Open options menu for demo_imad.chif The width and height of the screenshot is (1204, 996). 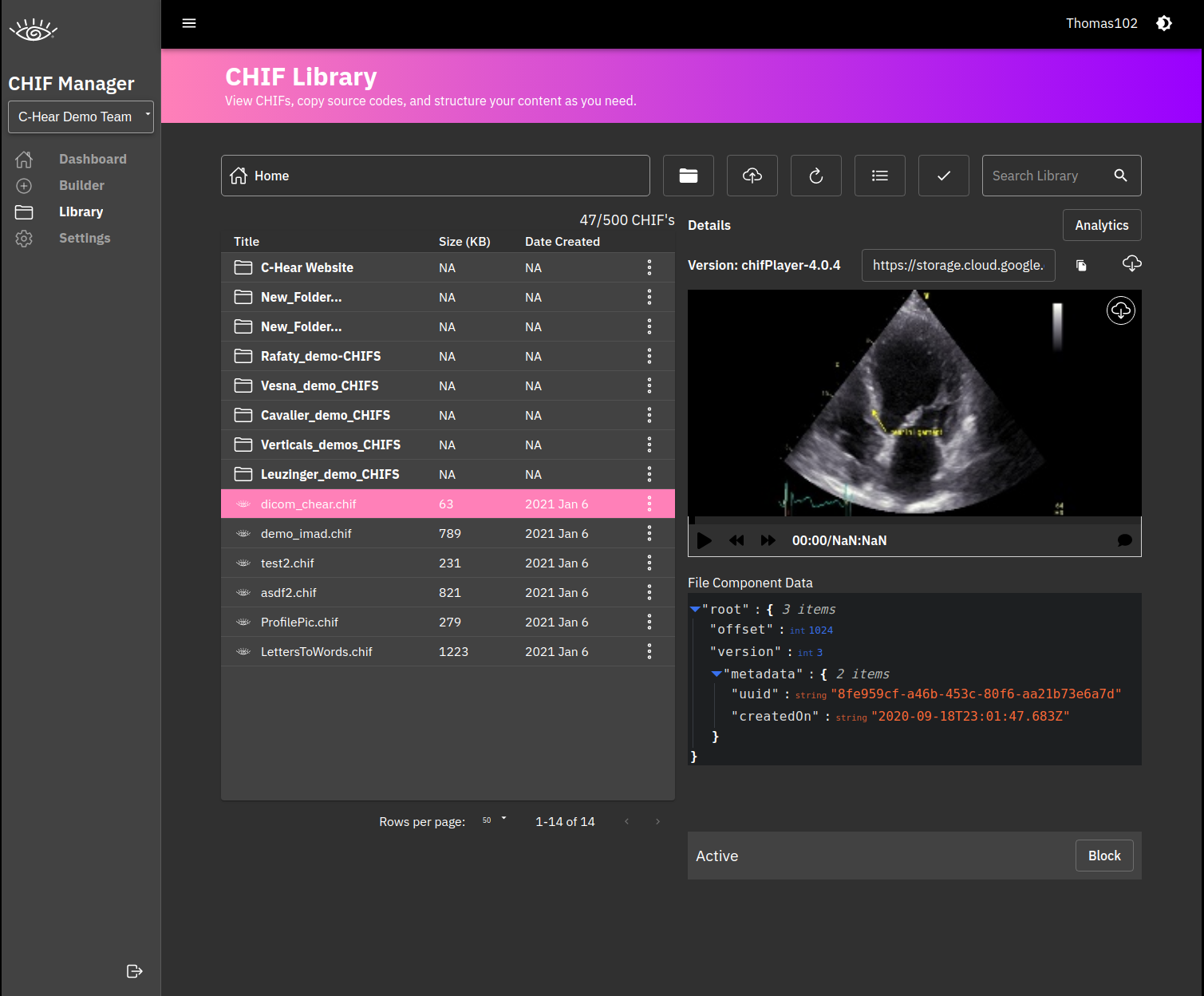(x=649, y=533)
